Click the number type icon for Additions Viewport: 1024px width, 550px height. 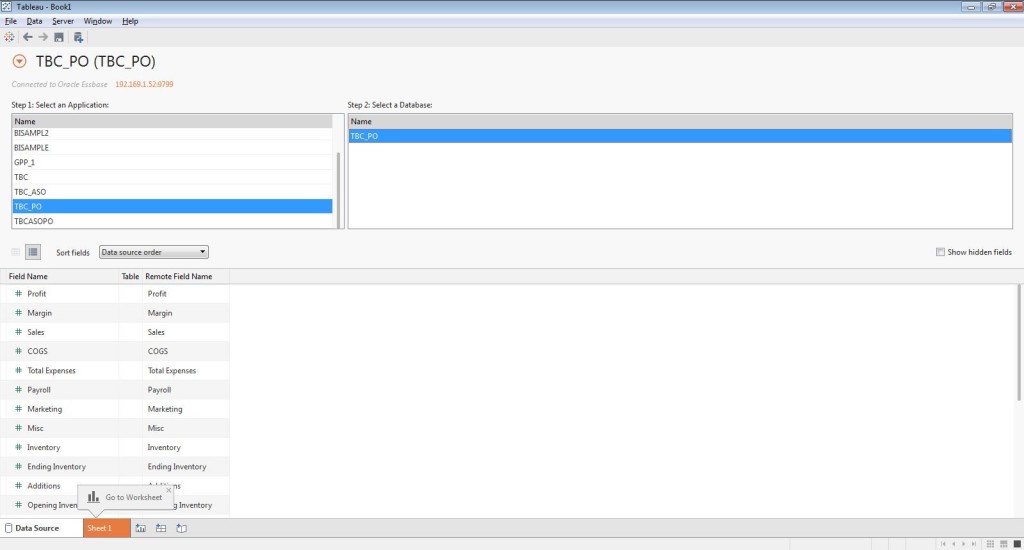[18, 486]
